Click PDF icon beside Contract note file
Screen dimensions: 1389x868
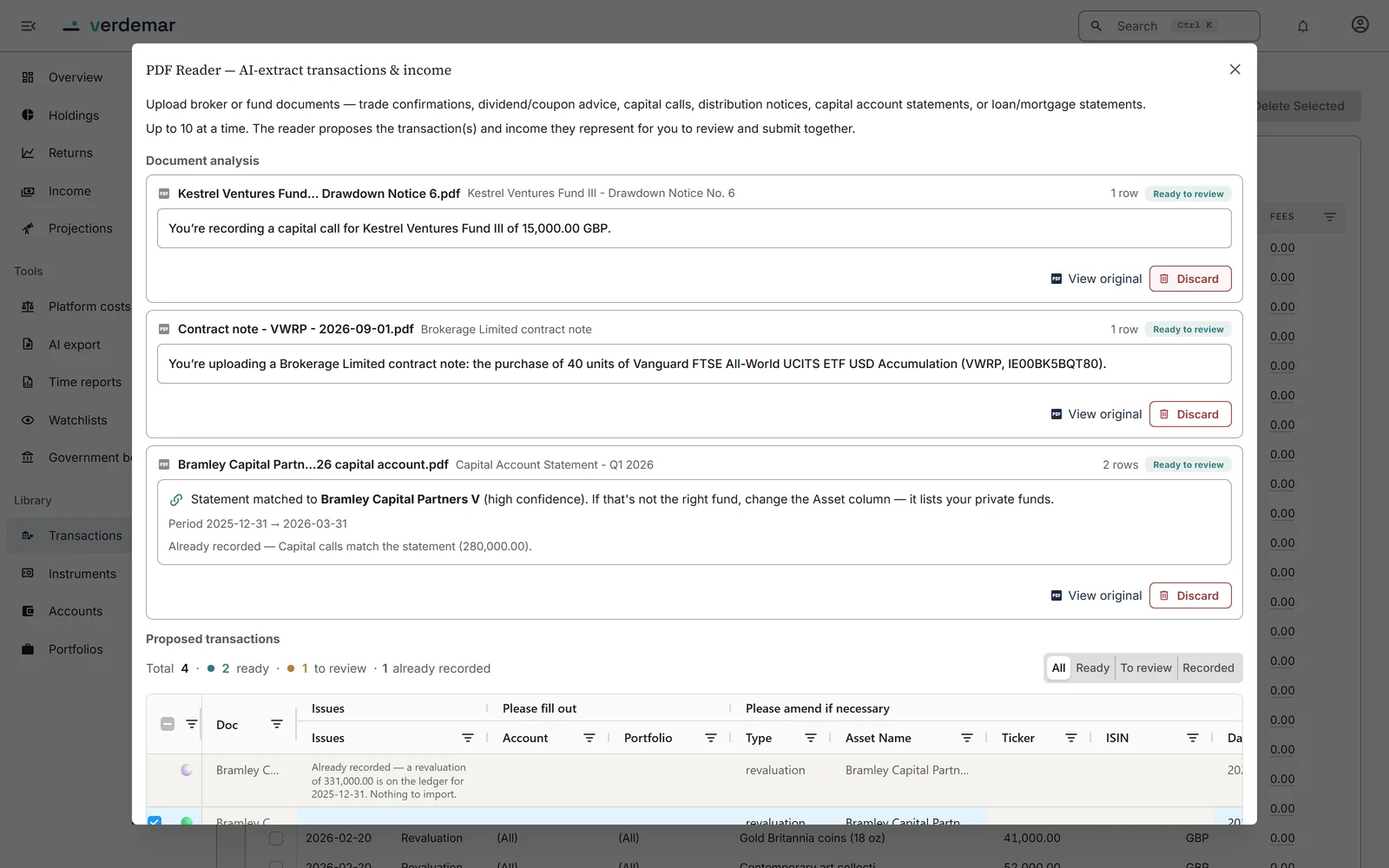click(x=164, y=329)
